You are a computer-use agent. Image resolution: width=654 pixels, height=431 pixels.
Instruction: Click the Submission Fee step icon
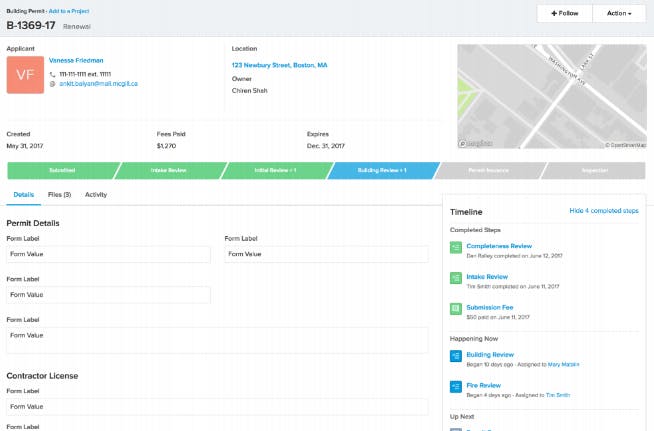(456, 309)
